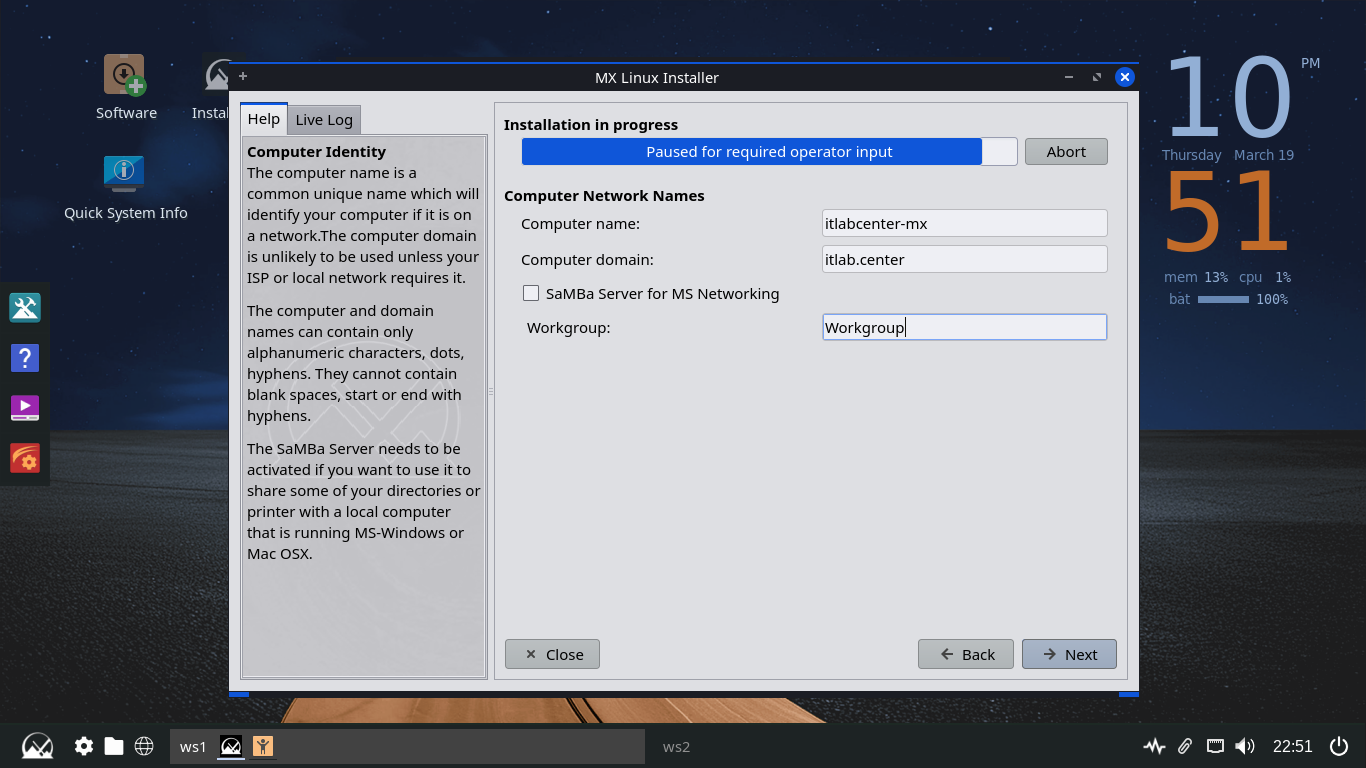This screenshot has height=768, width=1366.
Task: Open the web browser globe icon
Action: [144, 746]
